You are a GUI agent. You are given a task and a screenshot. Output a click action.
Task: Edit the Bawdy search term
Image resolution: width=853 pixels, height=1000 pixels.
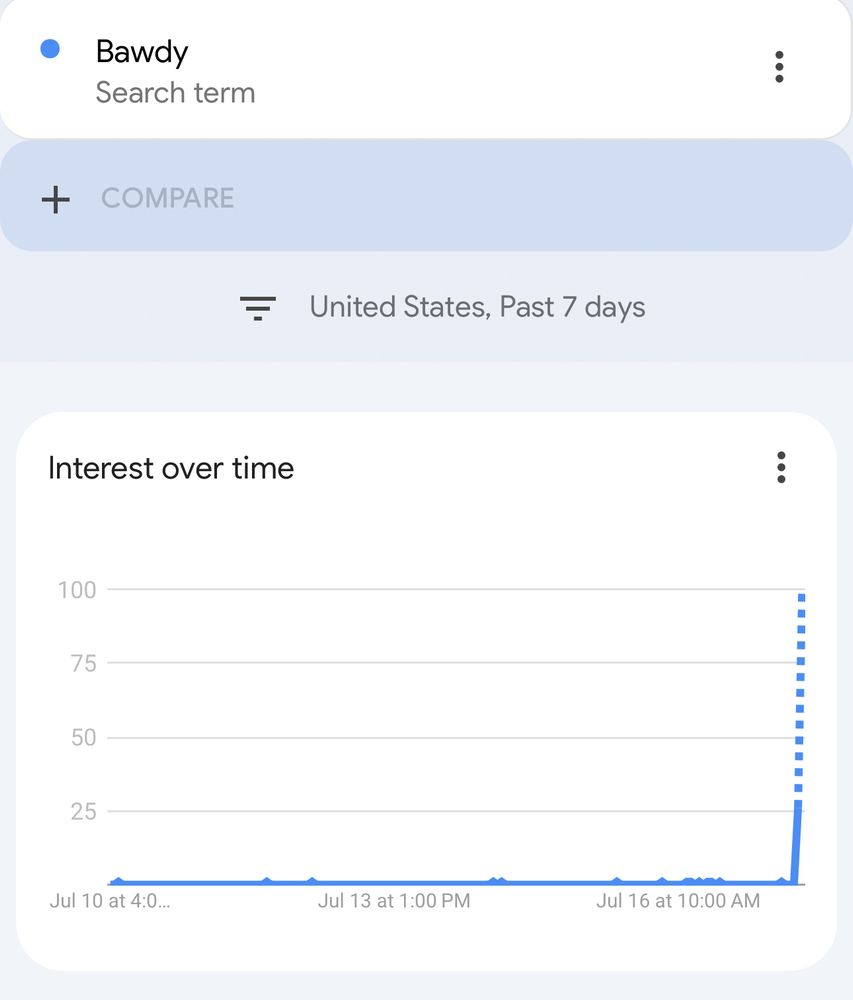point(142,51)
